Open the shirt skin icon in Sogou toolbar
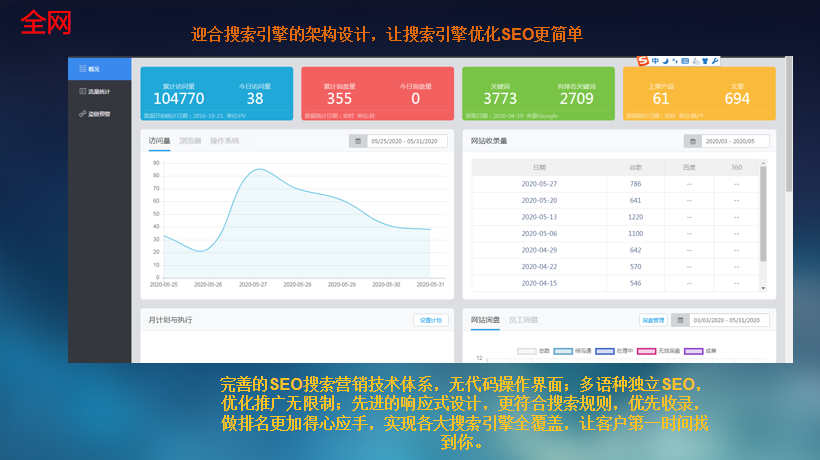 (x=705, y=61)
